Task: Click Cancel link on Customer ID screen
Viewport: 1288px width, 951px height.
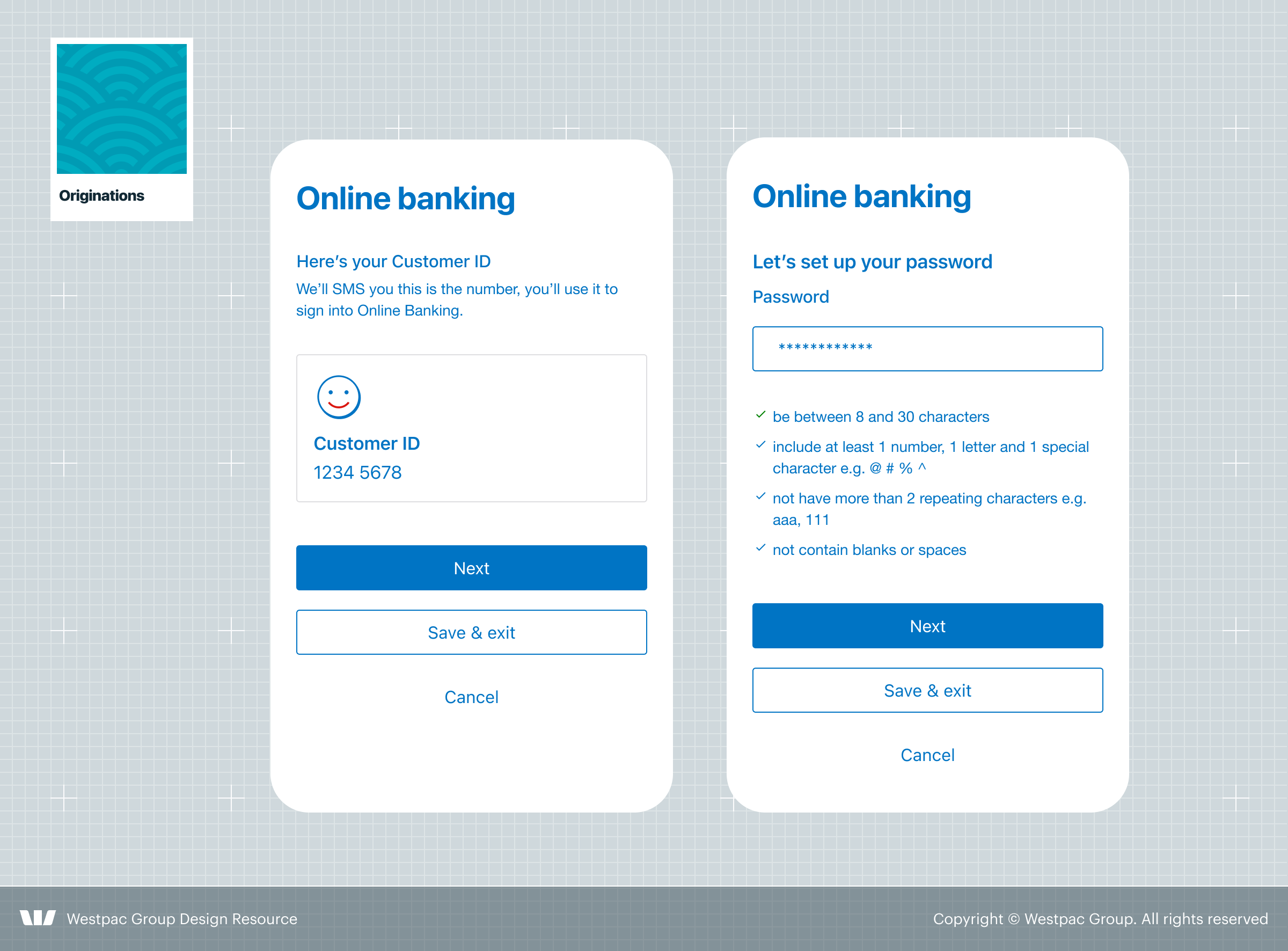Action: (470, 697)
